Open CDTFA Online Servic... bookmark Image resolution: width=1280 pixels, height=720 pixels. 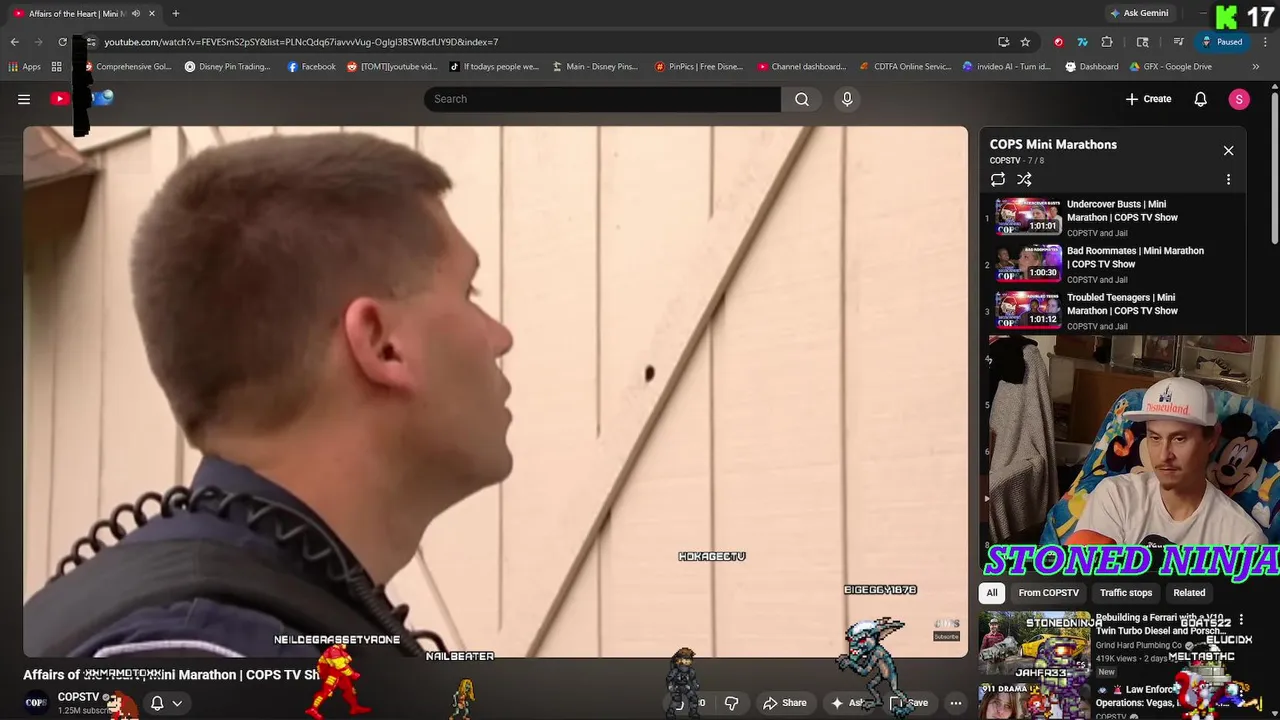(x=906, y=67)
